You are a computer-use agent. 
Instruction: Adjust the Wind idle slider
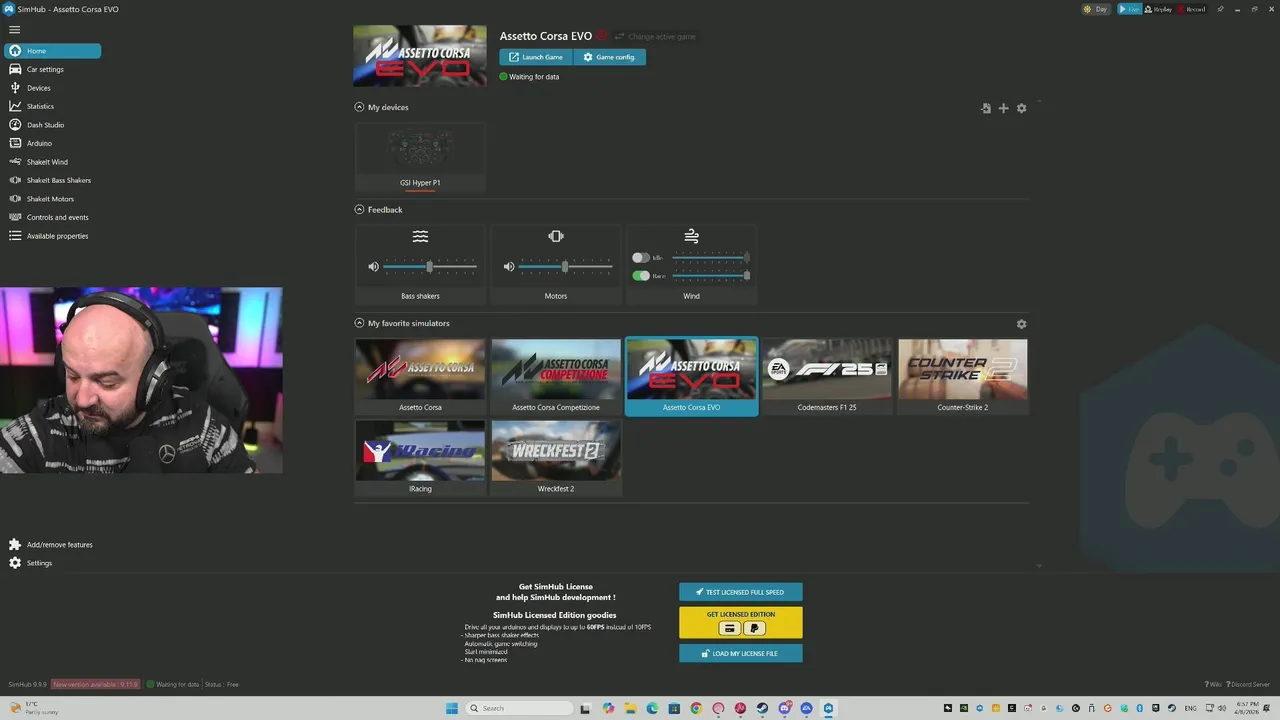[711, 258]
